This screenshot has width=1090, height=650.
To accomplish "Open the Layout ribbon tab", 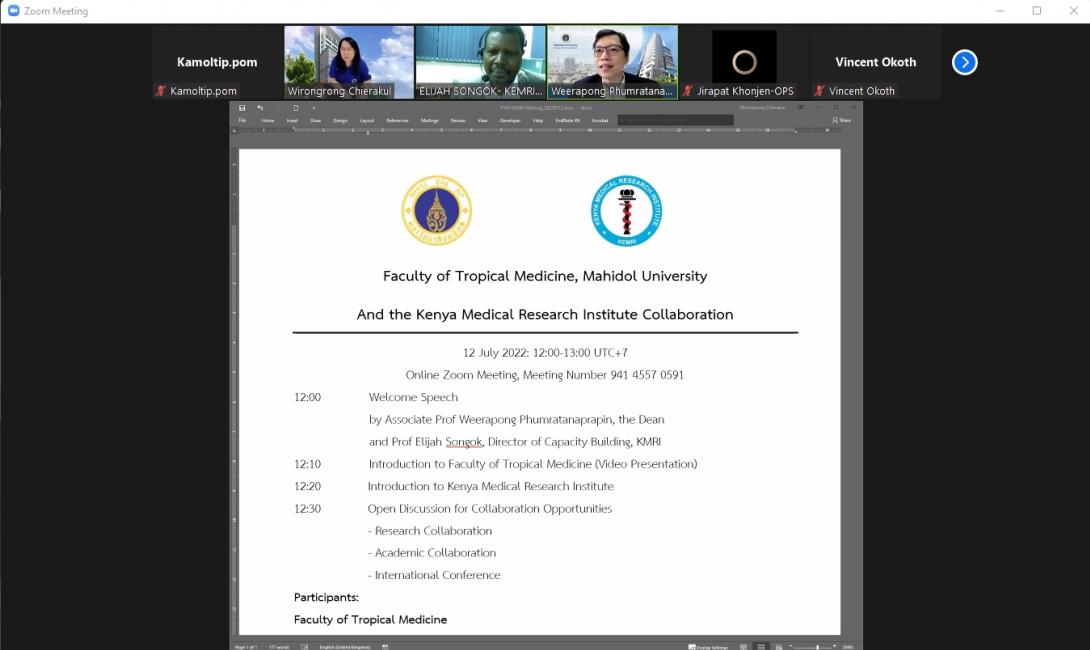I will [x=367, y=120].
